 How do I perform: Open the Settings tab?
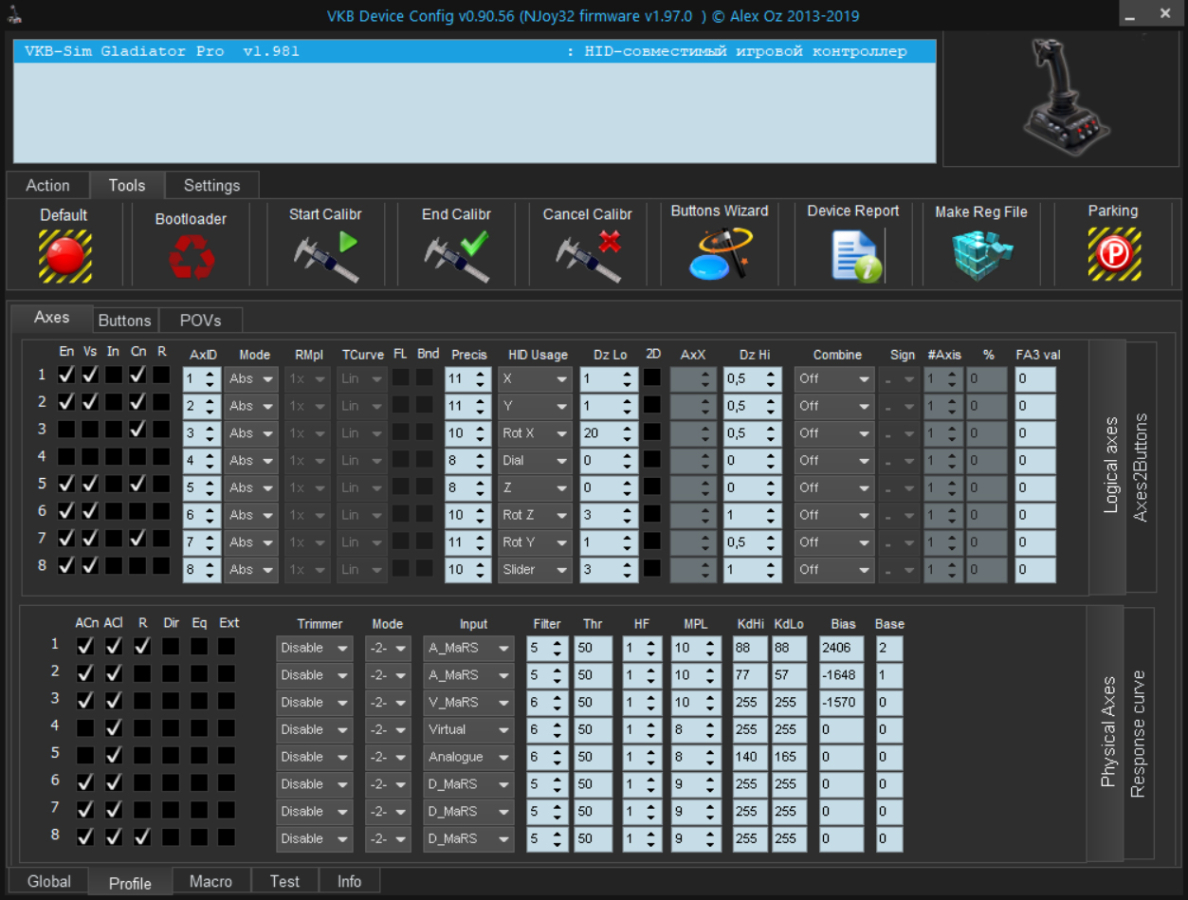[x=211, y=186]
